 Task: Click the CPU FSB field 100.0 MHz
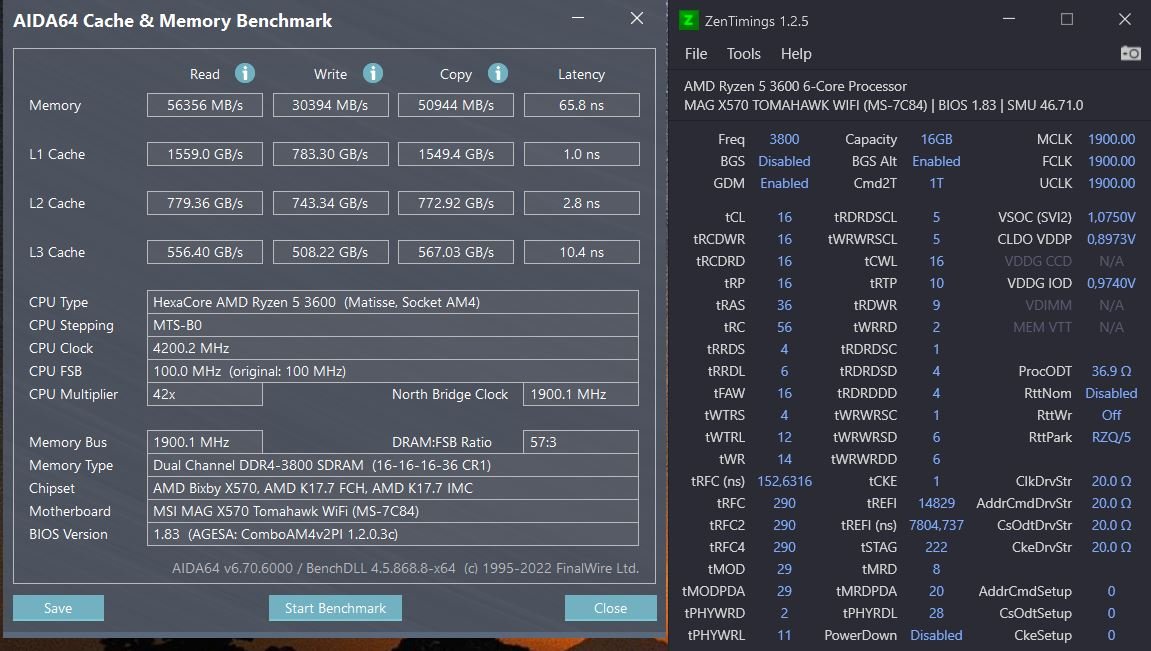pos(393,371)
